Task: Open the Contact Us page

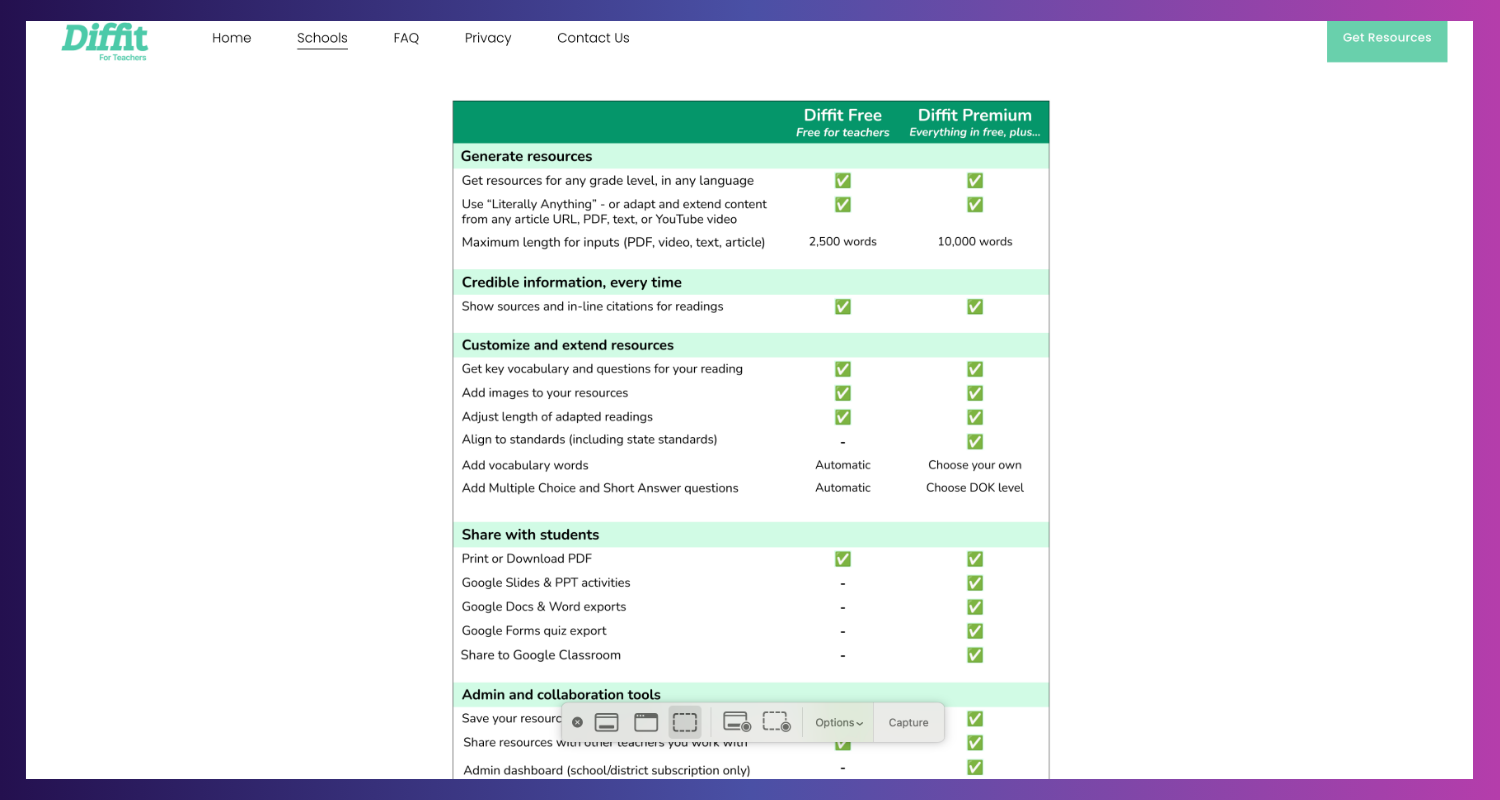Action: [x=593, y=38]
